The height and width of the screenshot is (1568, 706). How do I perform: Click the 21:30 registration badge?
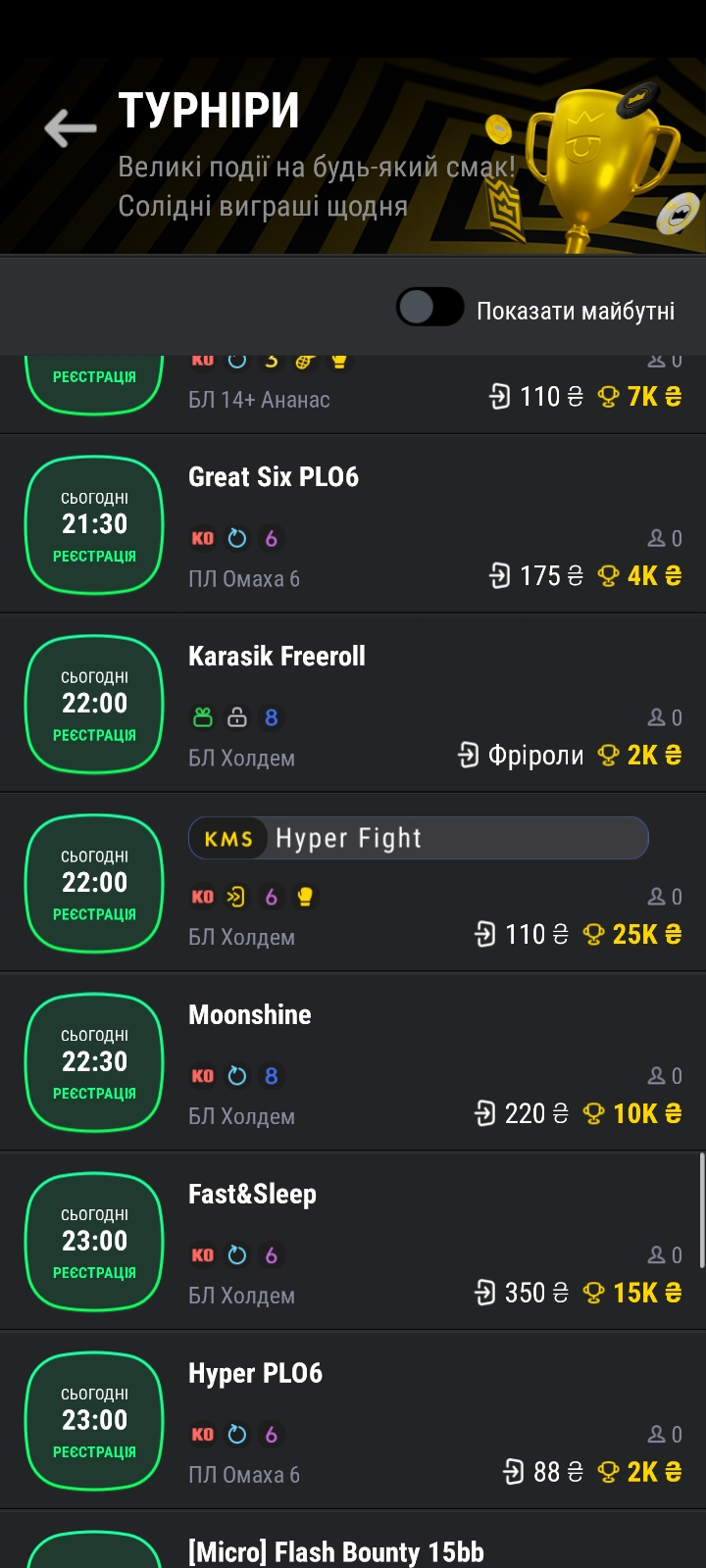pos(94,524)
